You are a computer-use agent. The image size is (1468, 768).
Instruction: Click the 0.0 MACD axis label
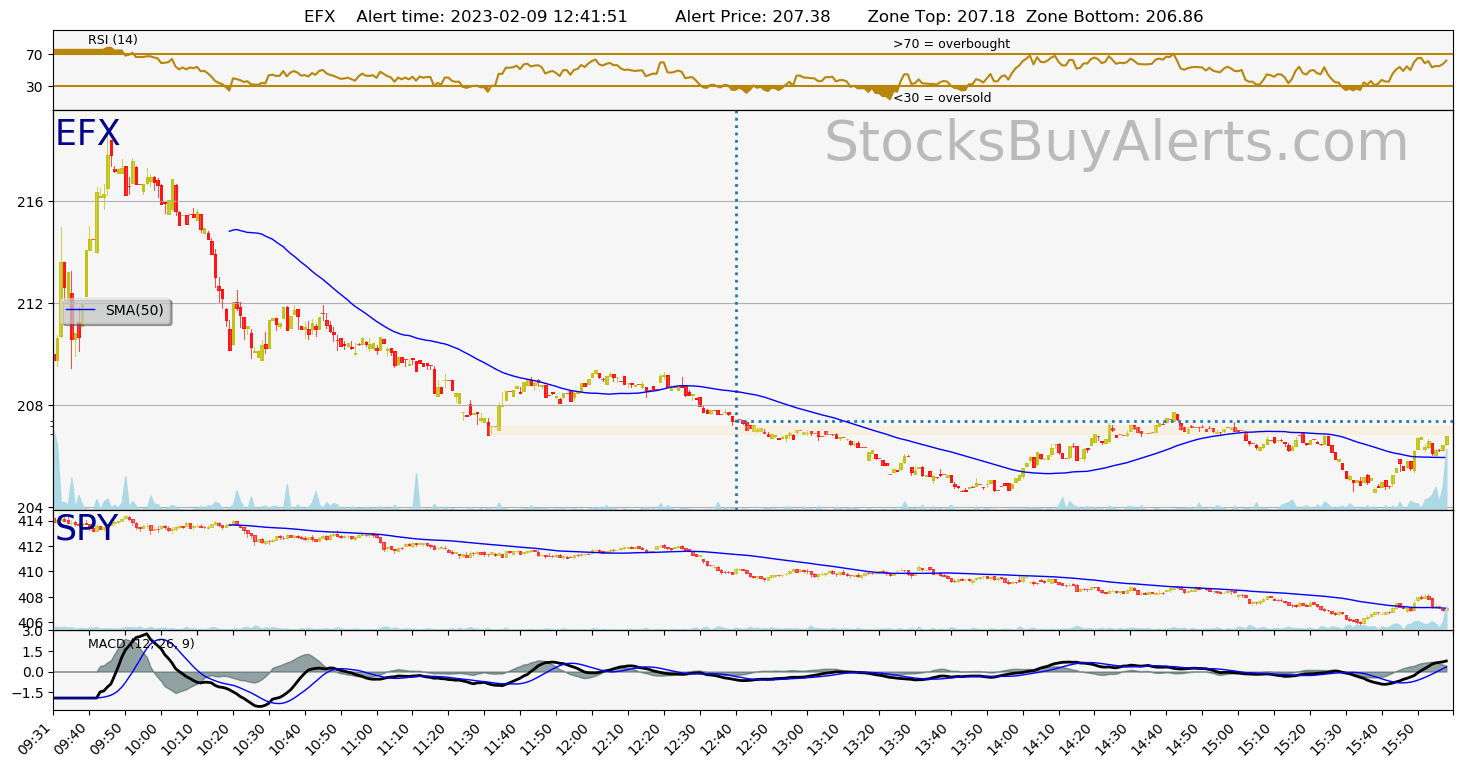click(x=33, y=672)
